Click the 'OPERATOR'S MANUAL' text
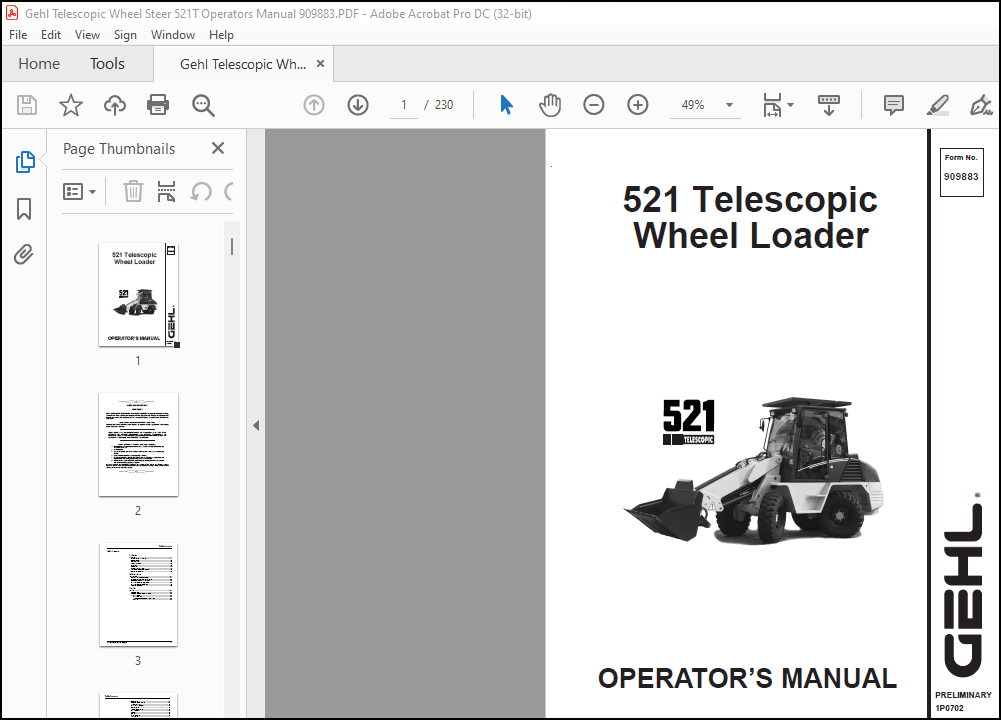1001x720 pixels. point(747,679)
